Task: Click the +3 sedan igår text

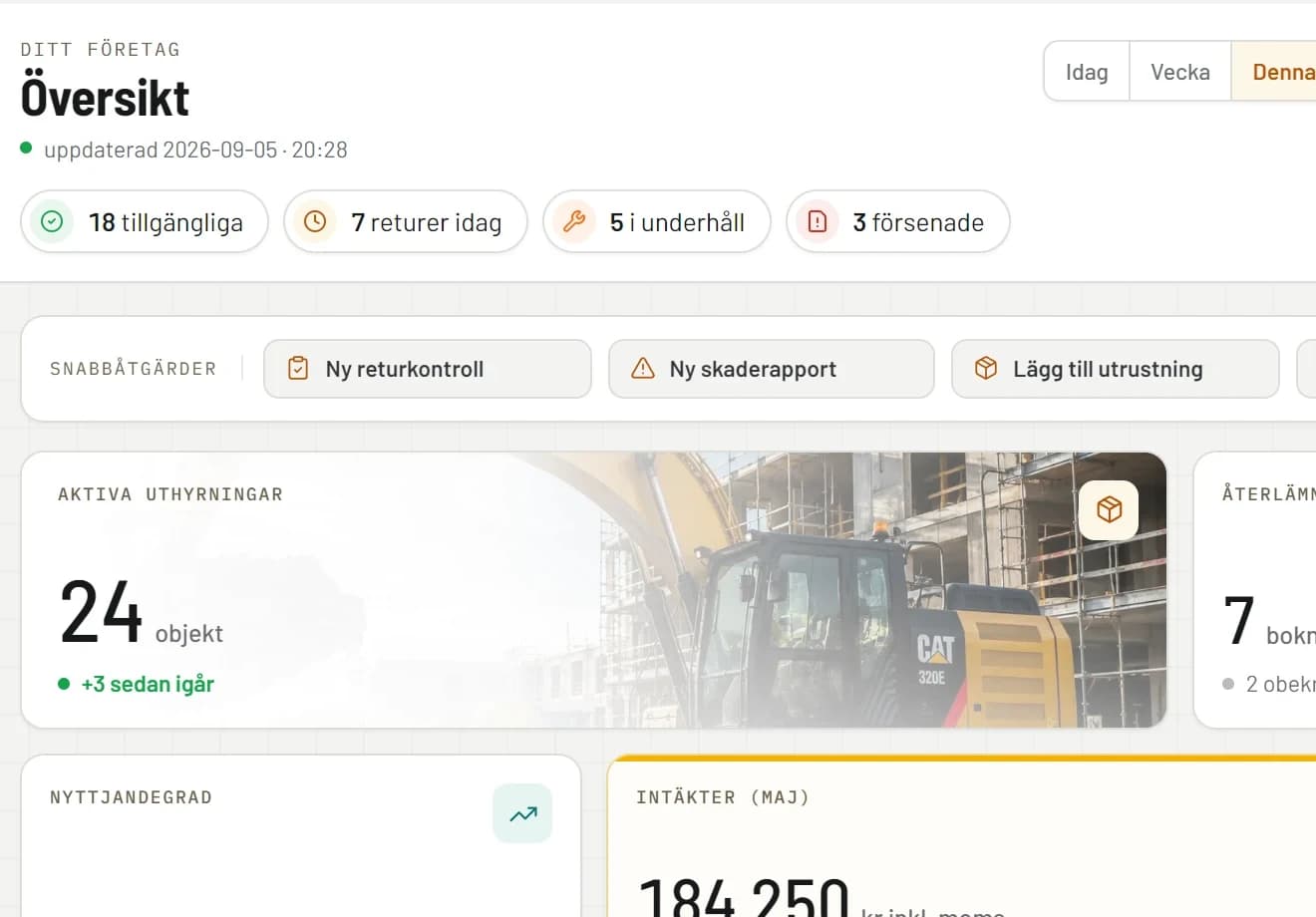Action: [x=148, y=684]
